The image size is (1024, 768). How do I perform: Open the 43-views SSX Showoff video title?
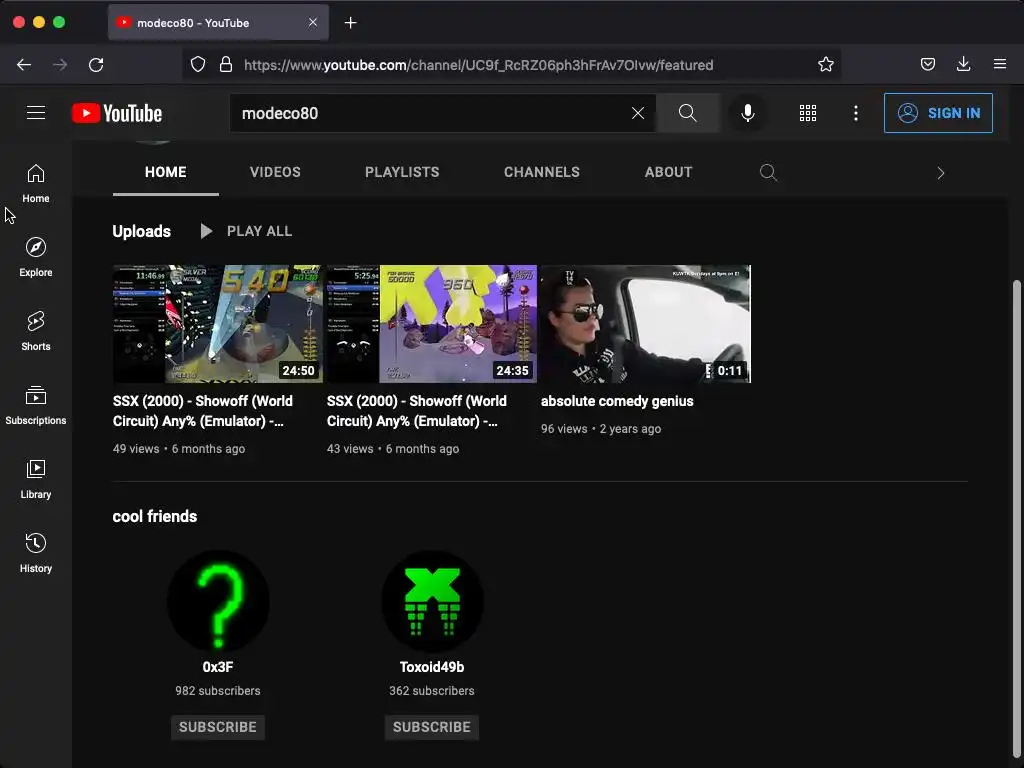[417, 411]
